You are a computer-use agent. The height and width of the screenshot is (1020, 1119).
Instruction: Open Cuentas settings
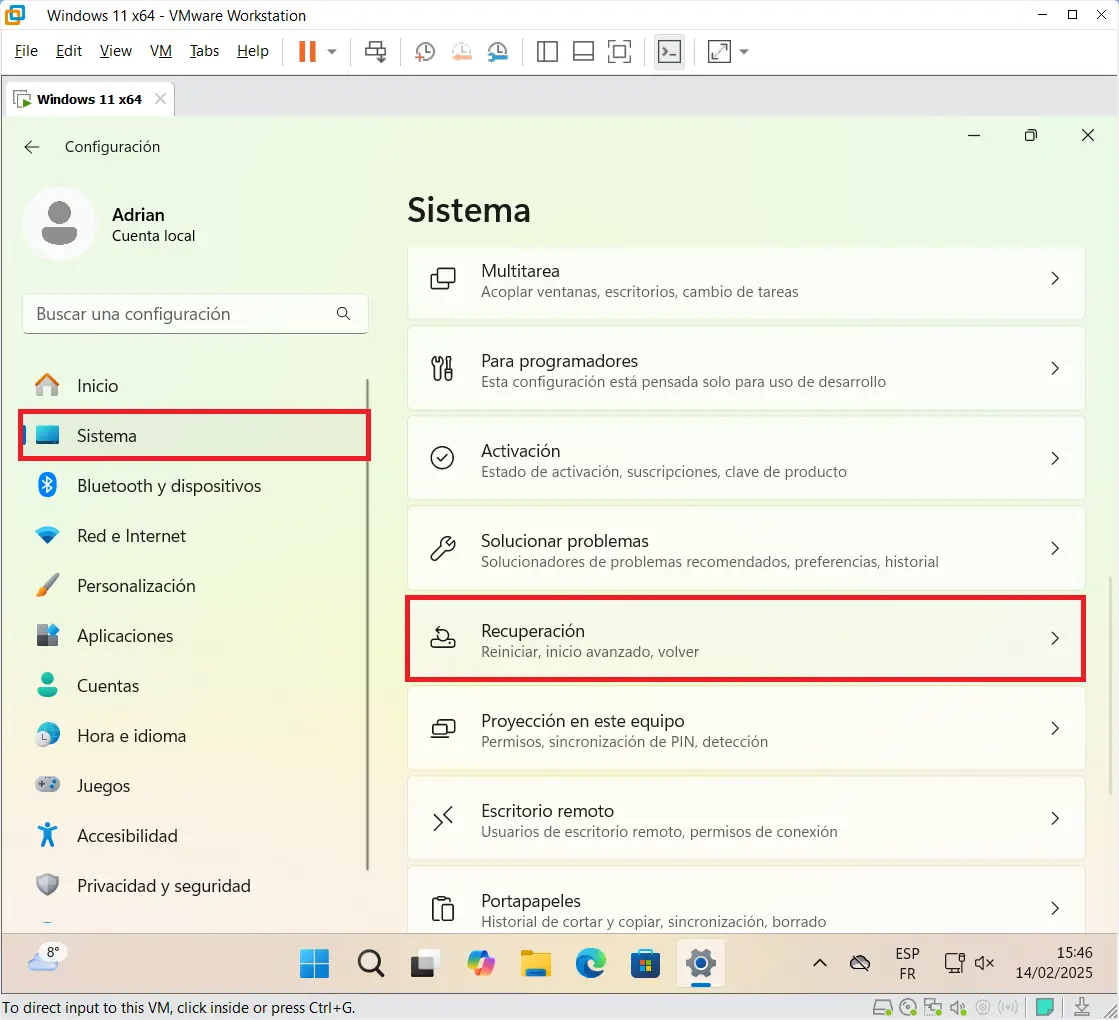tap(193, 685)
